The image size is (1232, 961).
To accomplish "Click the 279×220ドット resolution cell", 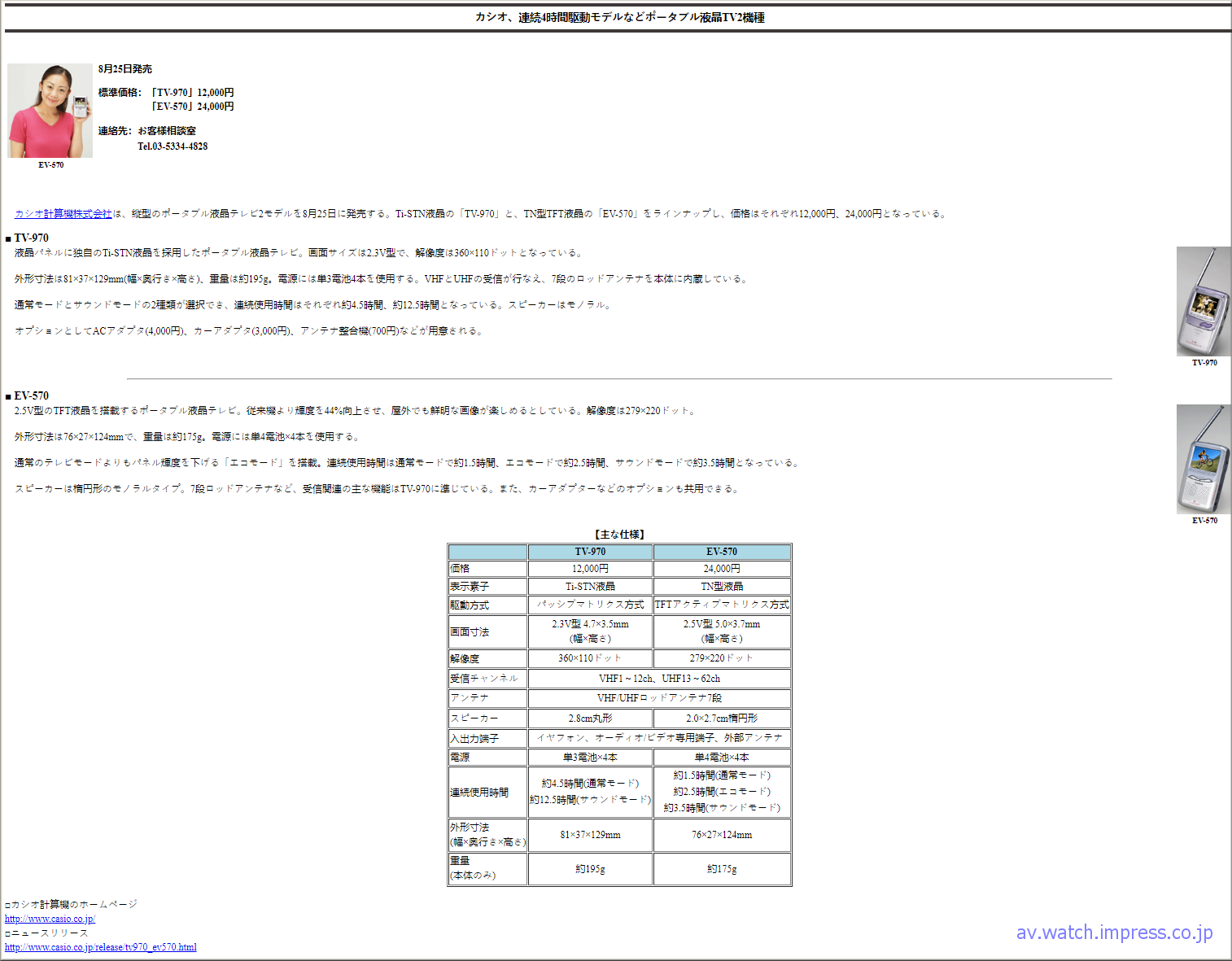I will (722, 658).
